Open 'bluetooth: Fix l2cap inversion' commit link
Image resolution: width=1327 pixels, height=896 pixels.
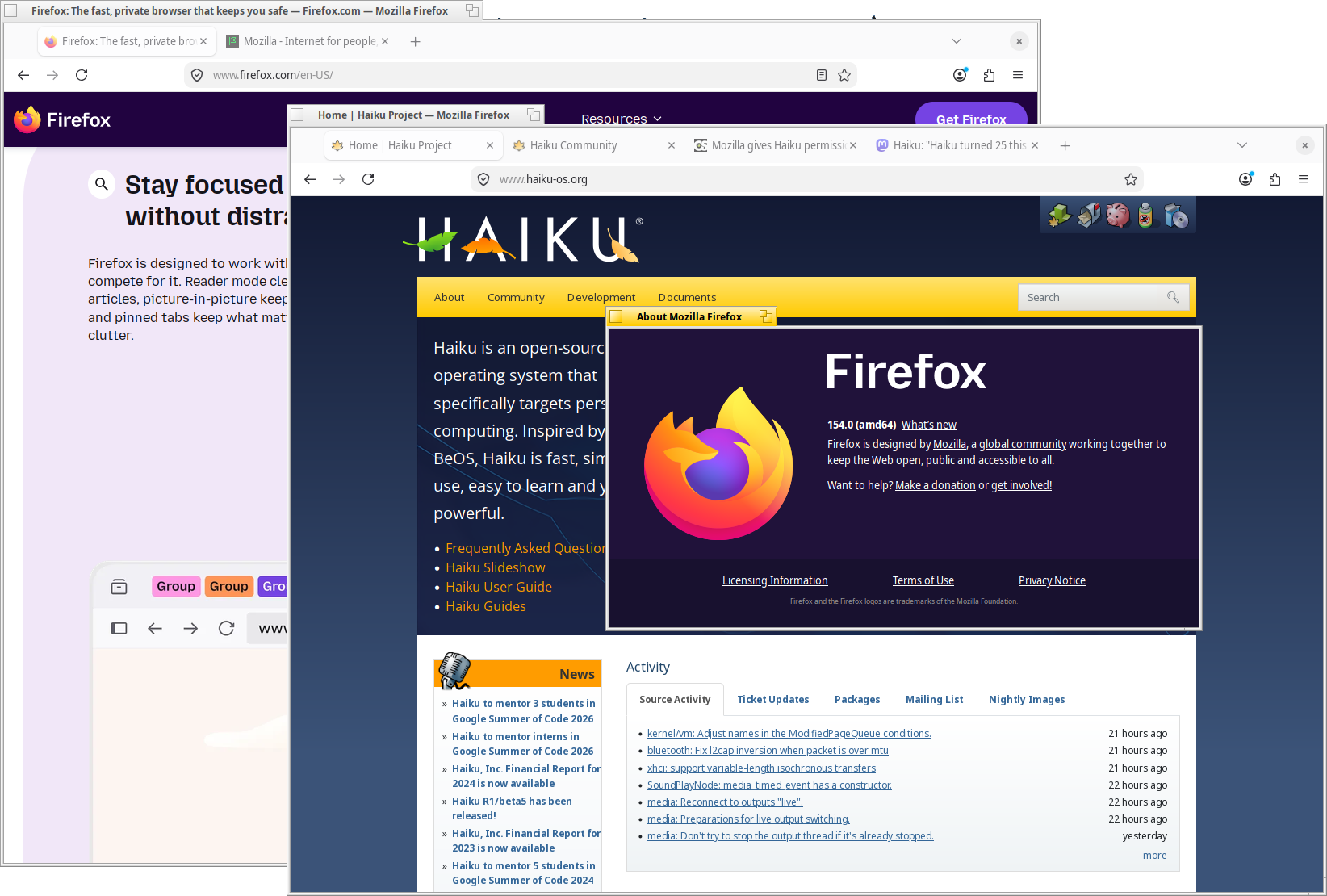[768, 751]
